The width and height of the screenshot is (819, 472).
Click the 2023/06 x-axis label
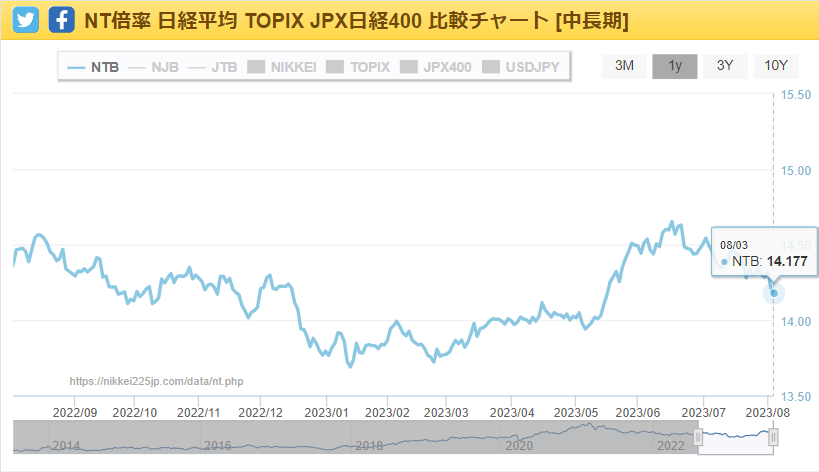[638, 412]
